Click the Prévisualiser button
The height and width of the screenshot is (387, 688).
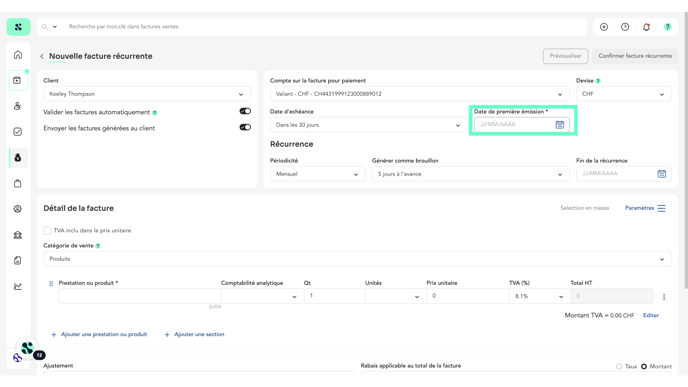tap(565, 56)
